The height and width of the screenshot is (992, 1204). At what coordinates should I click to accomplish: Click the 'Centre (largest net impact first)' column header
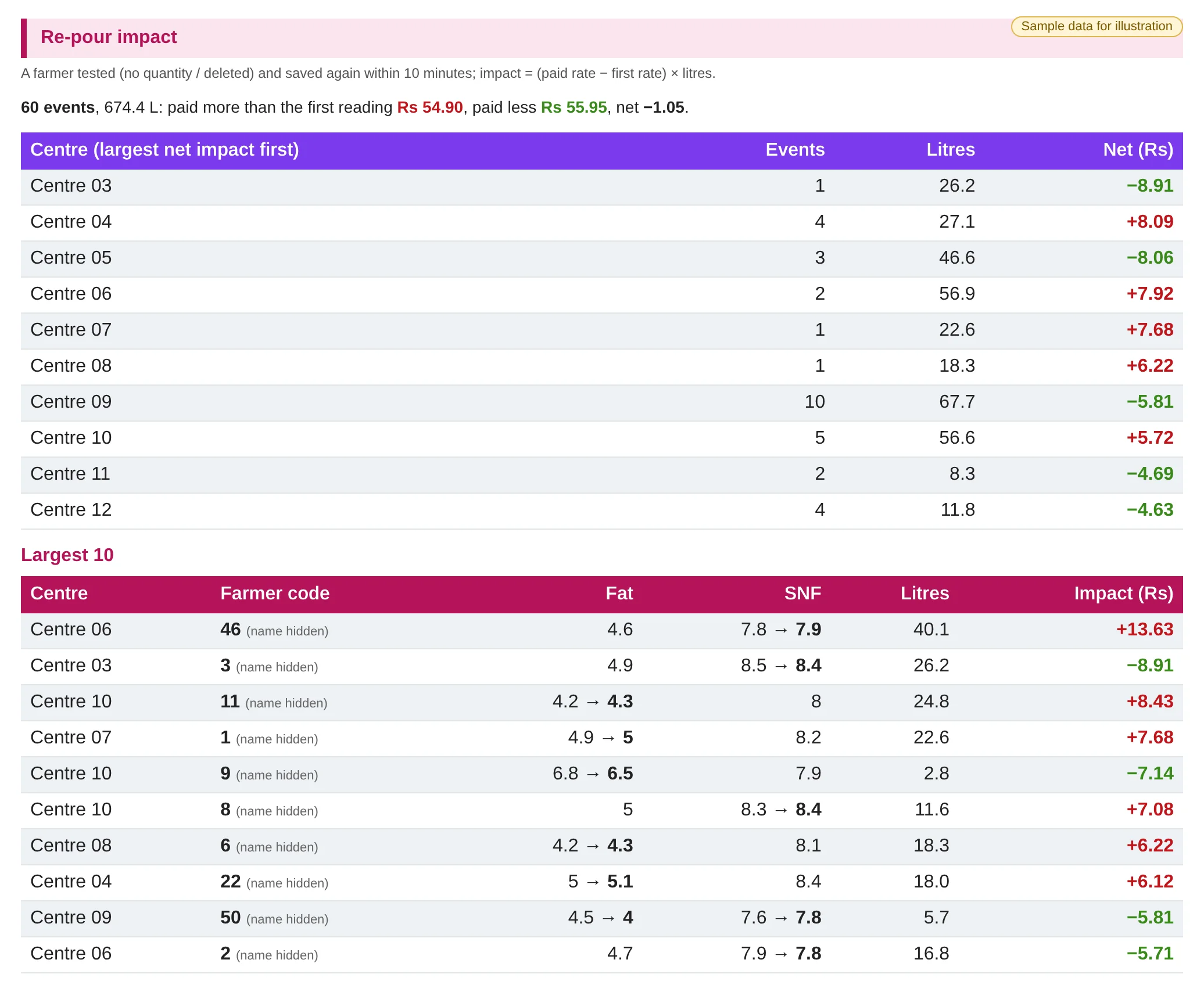(x=164, y=150)
